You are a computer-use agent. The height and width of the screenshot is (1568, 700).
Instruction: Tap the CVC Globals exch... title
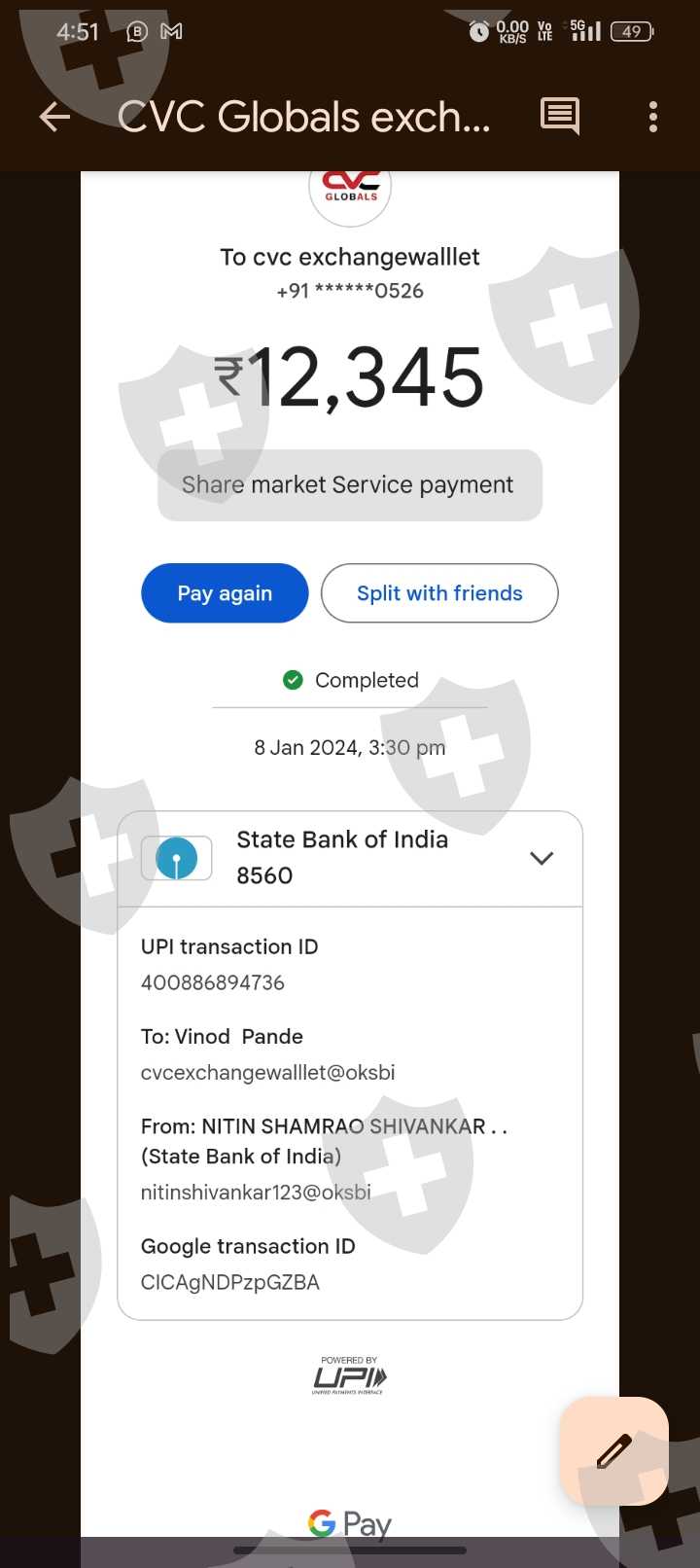304,117
